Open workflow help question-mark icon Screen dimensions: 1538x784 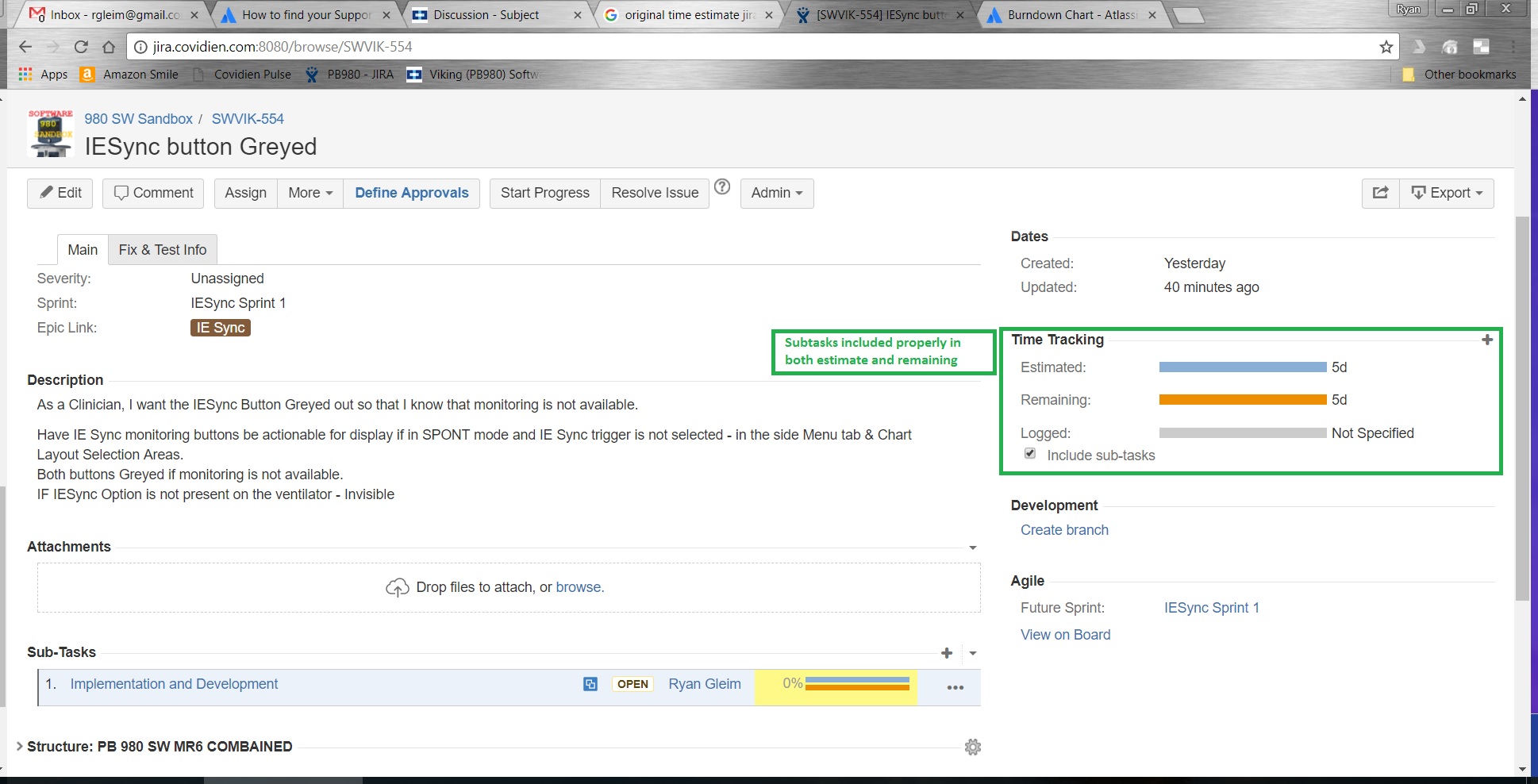pos(722,187)
